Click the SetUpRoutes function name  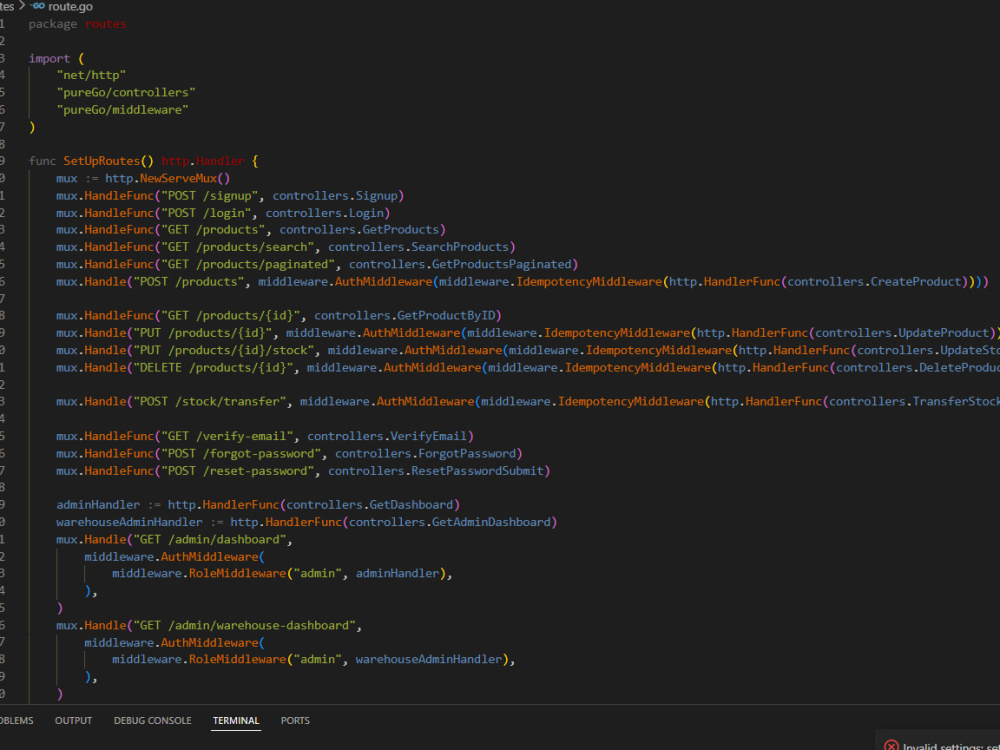click(101, 161)
